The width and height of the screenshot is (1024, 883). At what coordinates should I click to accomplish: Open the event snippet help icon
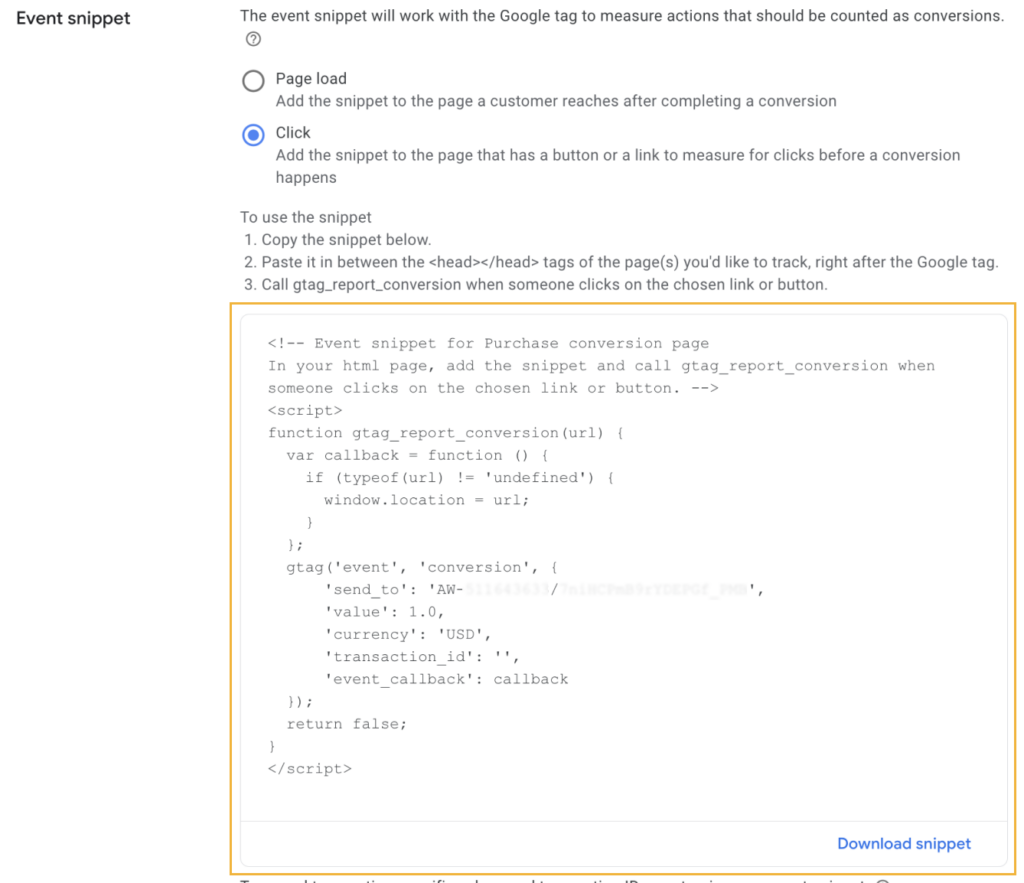[x=253, y=39]
